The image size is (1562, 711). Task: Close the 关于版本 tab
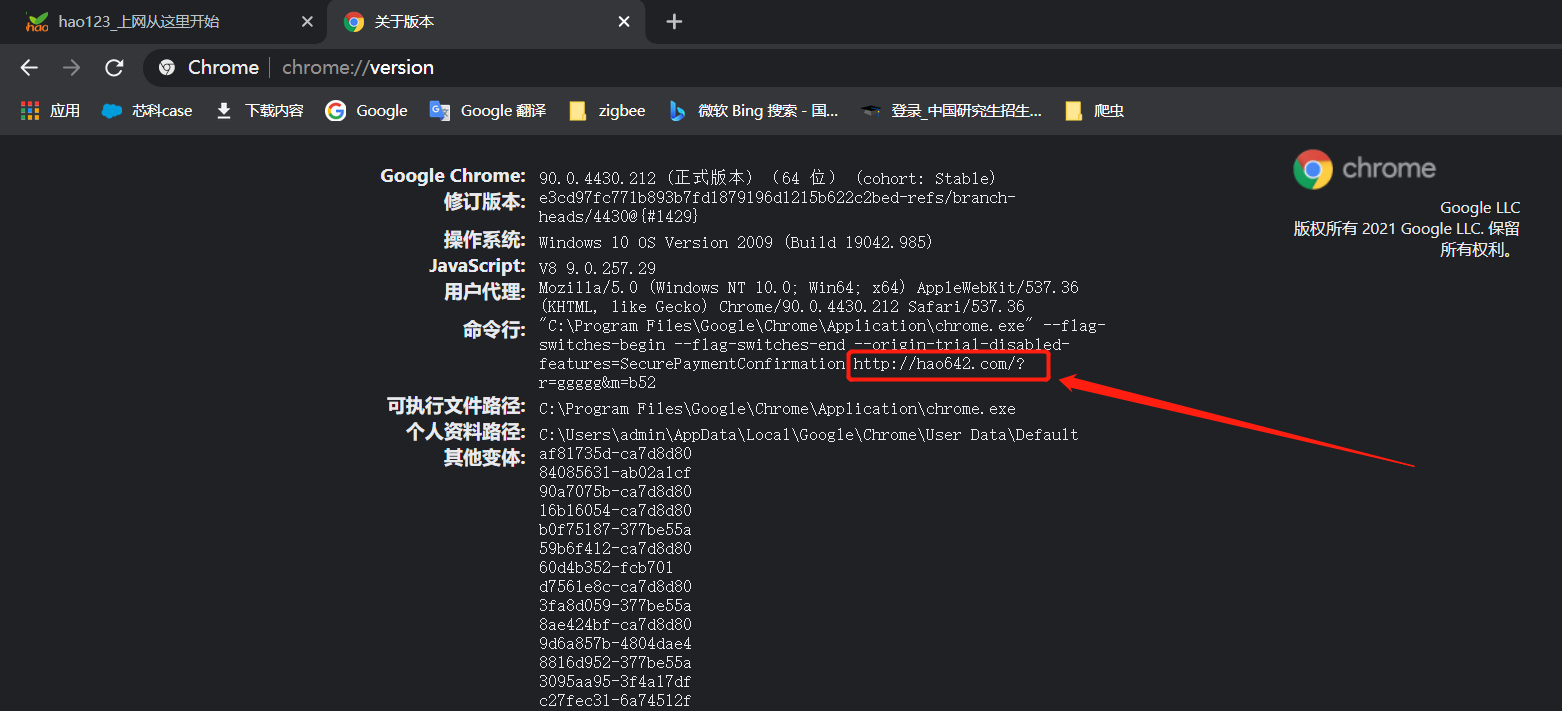624,21
